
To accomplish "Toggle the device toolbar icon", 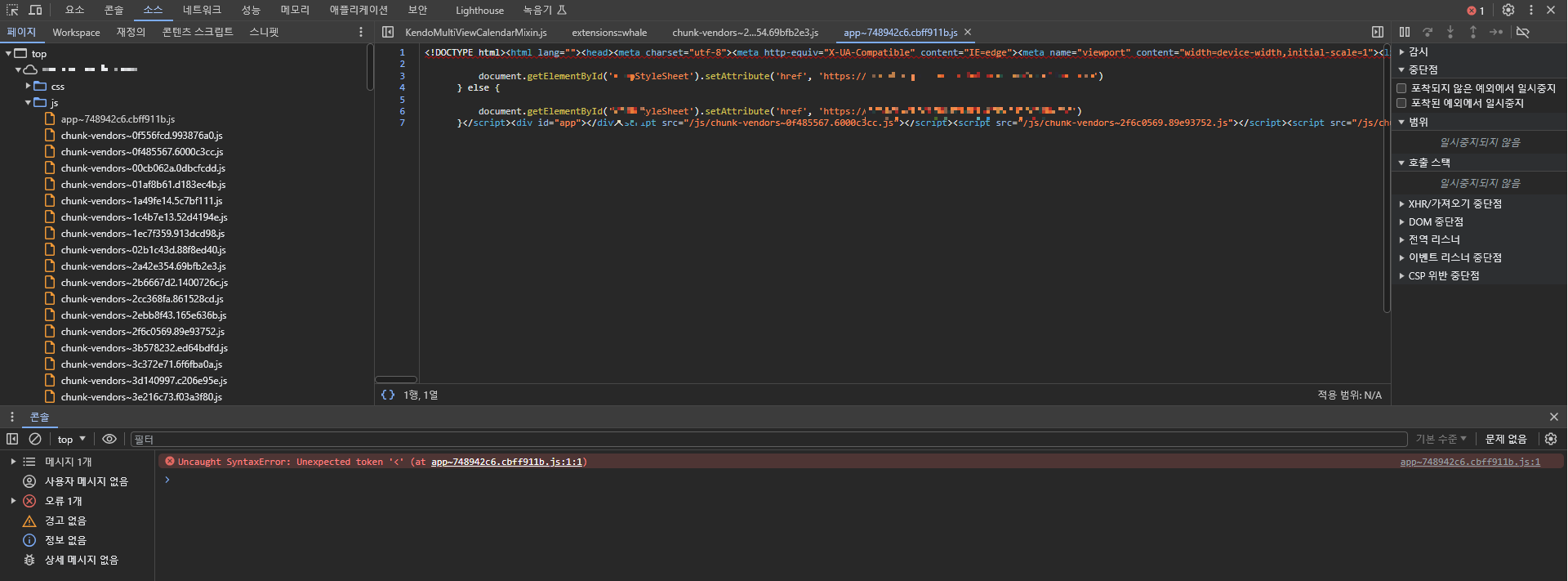I will click(x=35, y=10).
